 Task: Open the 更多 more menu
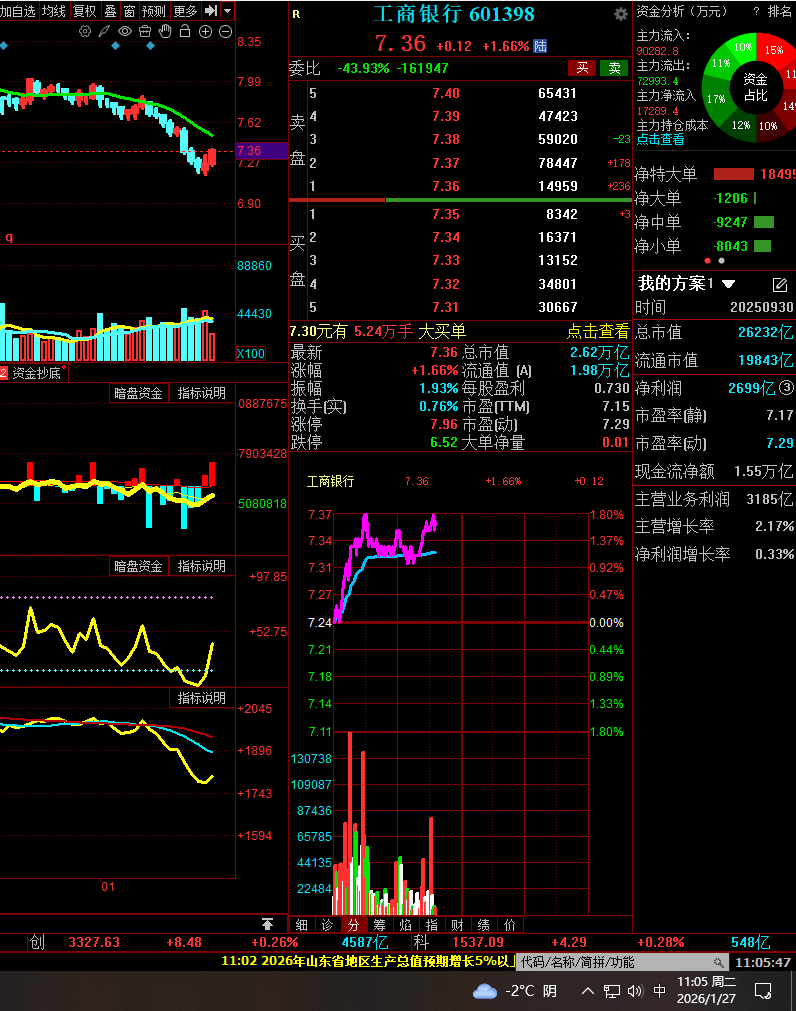(x=186, y=11)
